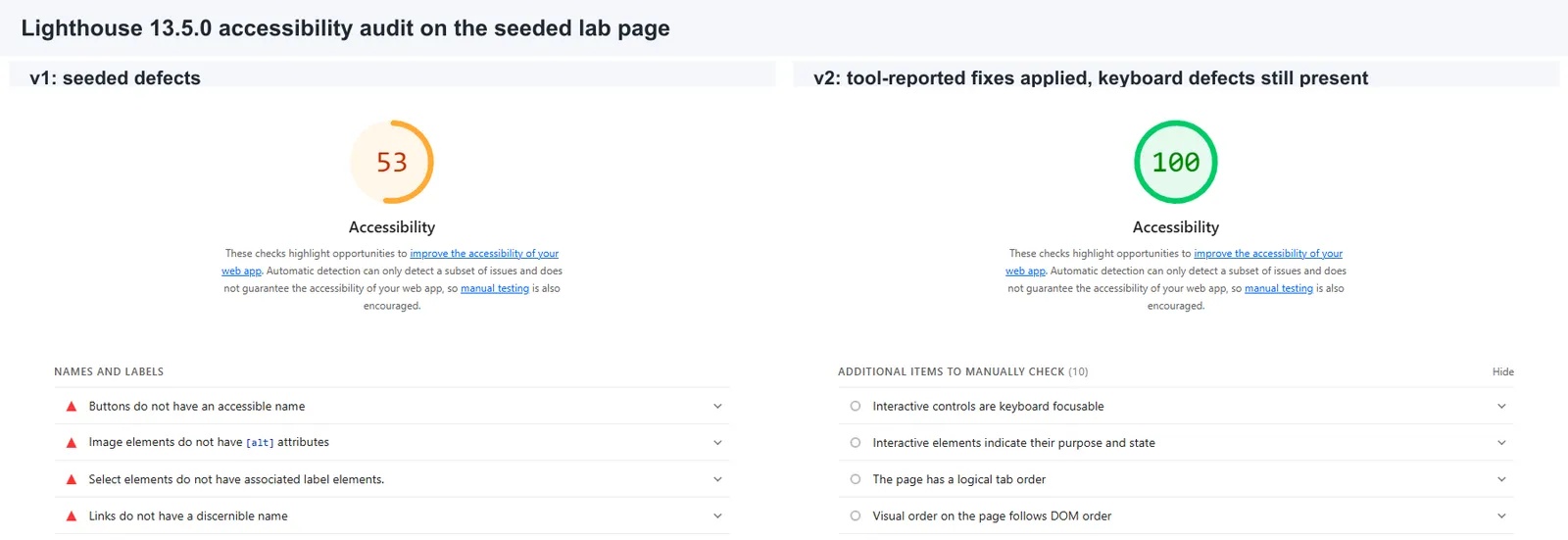Open the 'manual testing' link in v2 panel
This screenshot has width=1568, height=540.
coord(1279,289)
